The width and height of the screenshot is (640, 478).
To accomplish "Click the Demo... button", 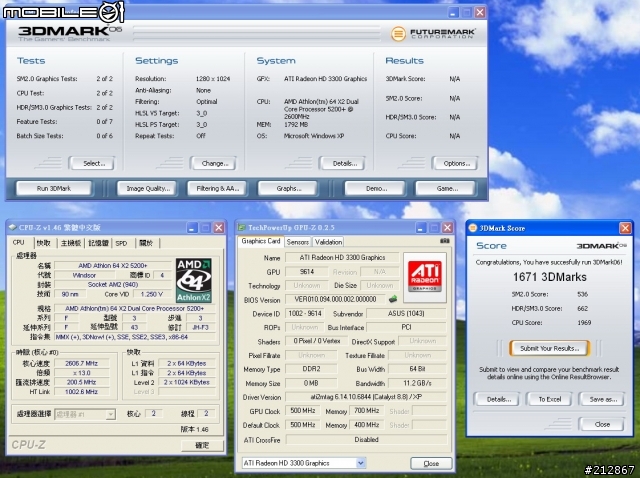I will 376,189.
